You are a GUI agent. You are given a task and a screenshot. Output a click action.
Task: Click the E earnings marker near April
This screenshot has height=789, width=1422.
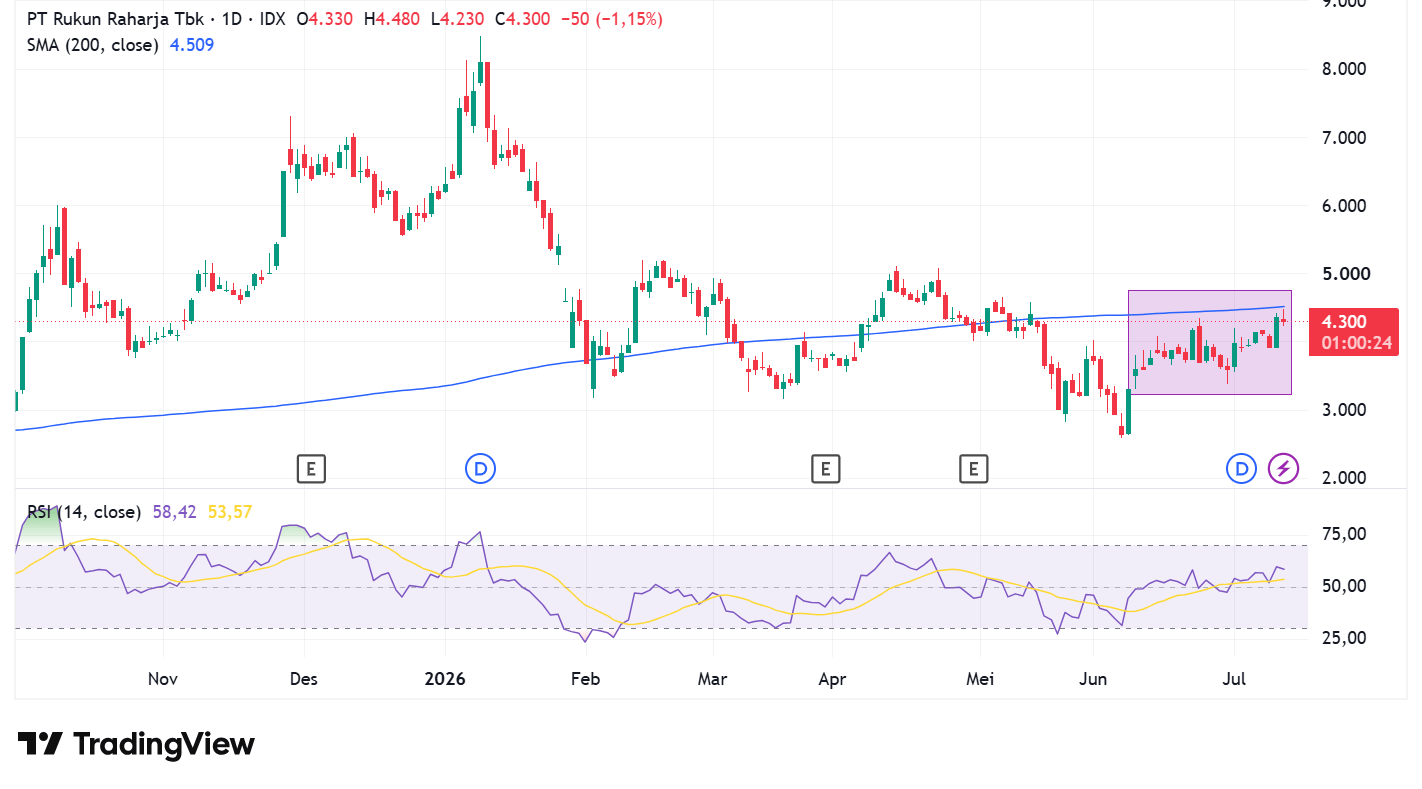(825, 468)
